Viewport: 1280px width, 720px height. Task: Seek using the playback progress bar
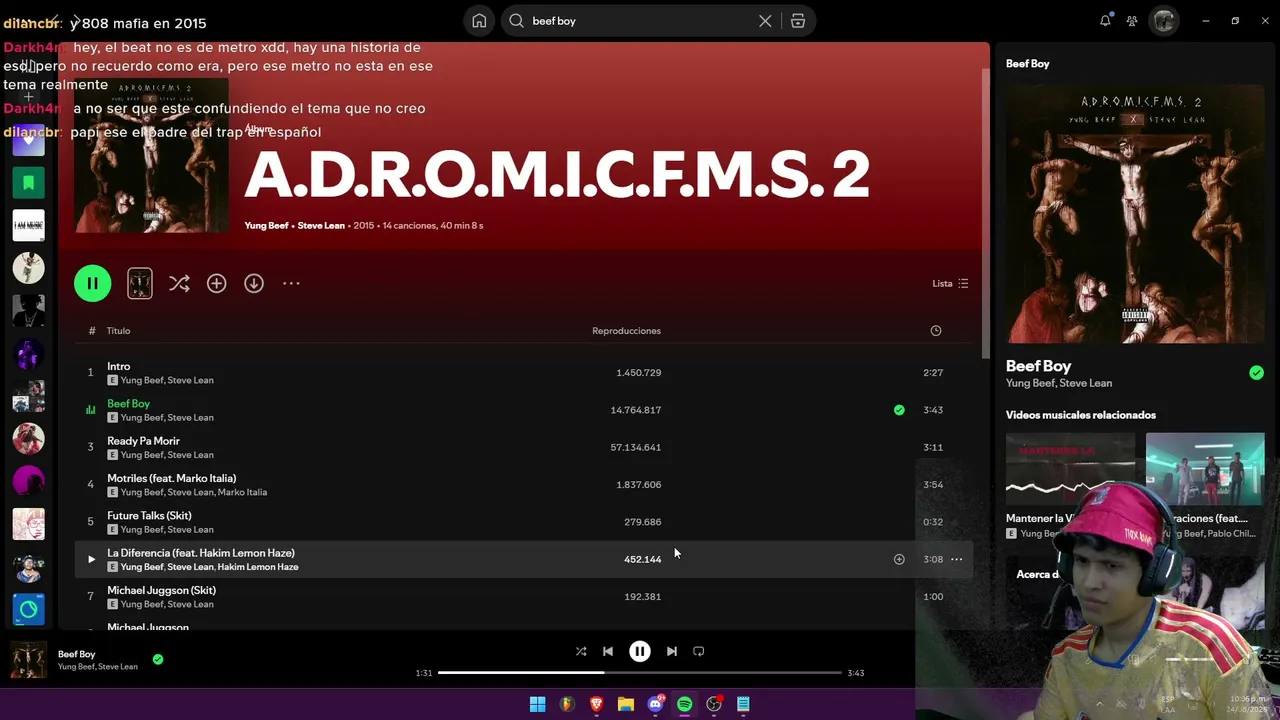pos(640,673)
